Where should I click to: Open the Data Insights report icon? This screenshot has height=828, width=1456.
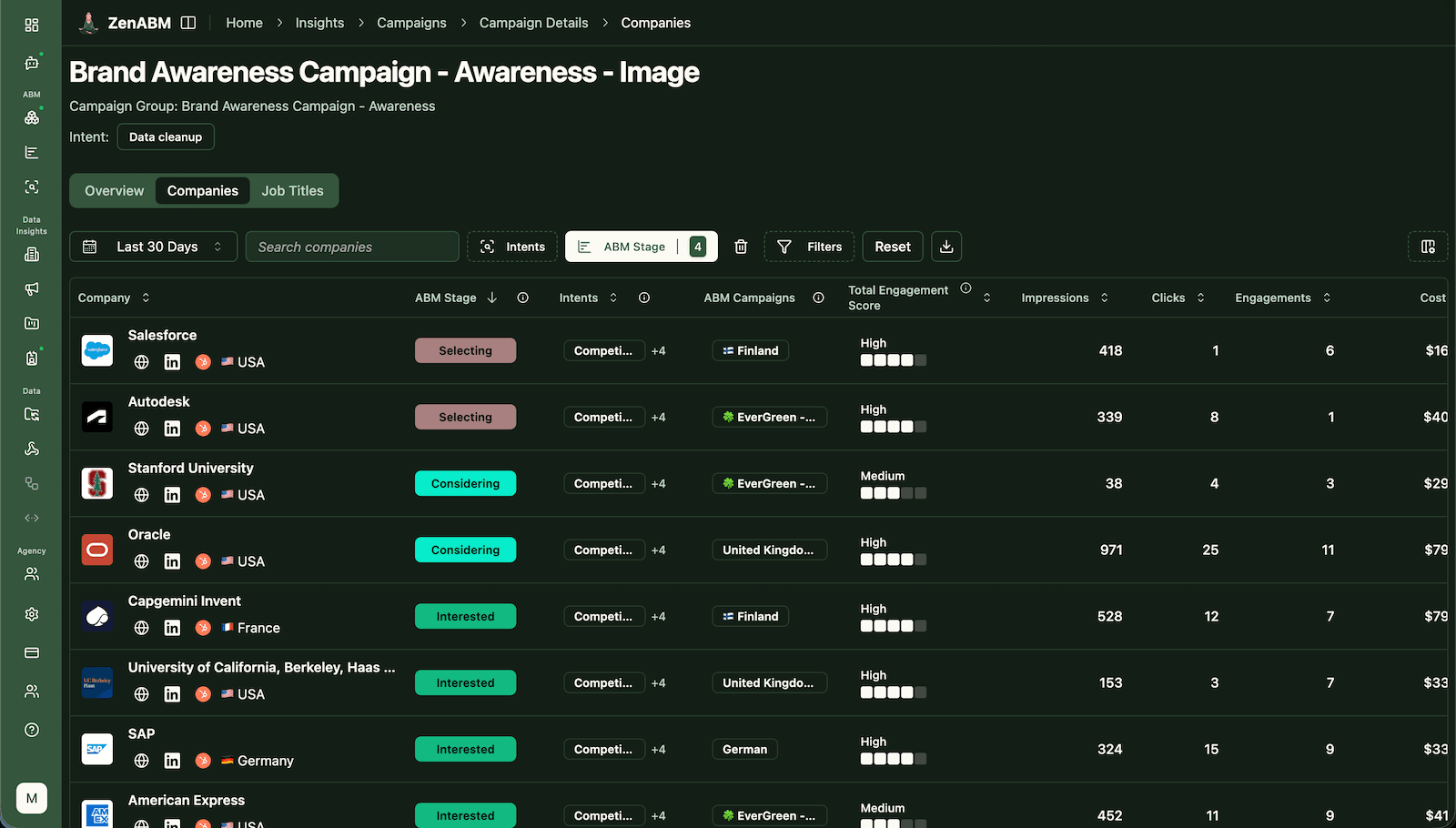[x=31, y=255]
